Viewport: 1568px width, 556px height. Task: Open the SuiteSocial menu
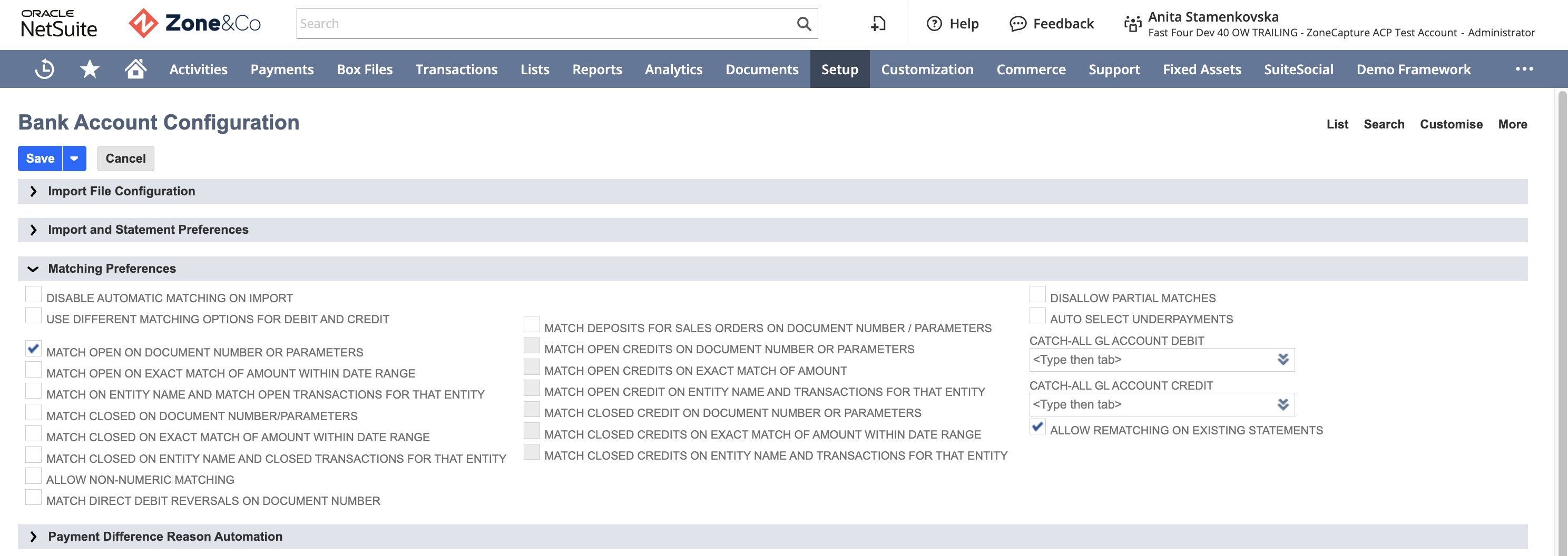(x=1299, y=69)
